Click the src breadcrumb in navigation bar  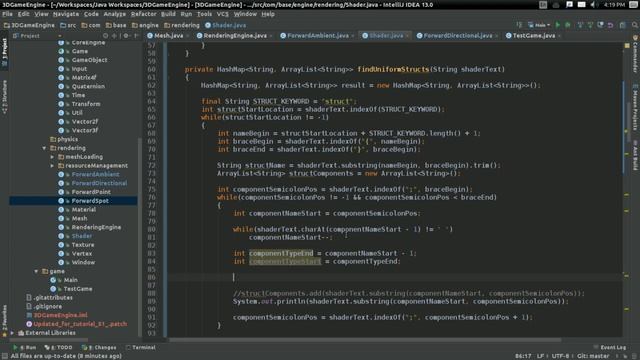pyautogui.click(x=68, y=25)
